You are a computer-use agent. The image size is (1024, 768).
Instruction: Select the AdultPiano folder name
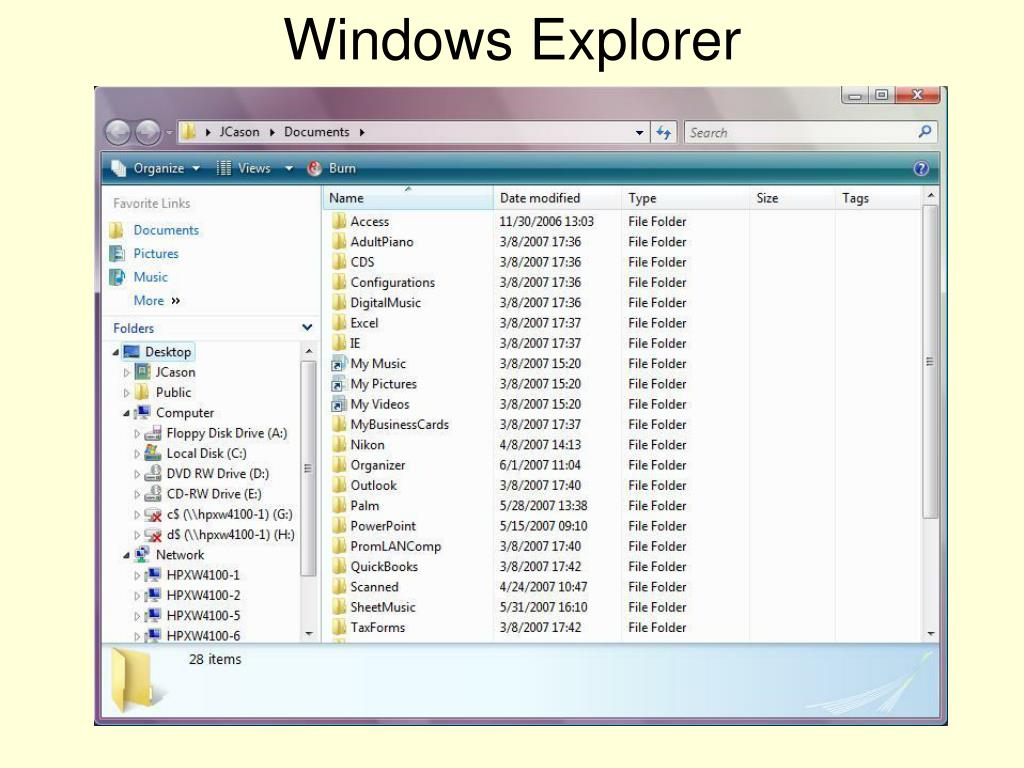(382, 242)
